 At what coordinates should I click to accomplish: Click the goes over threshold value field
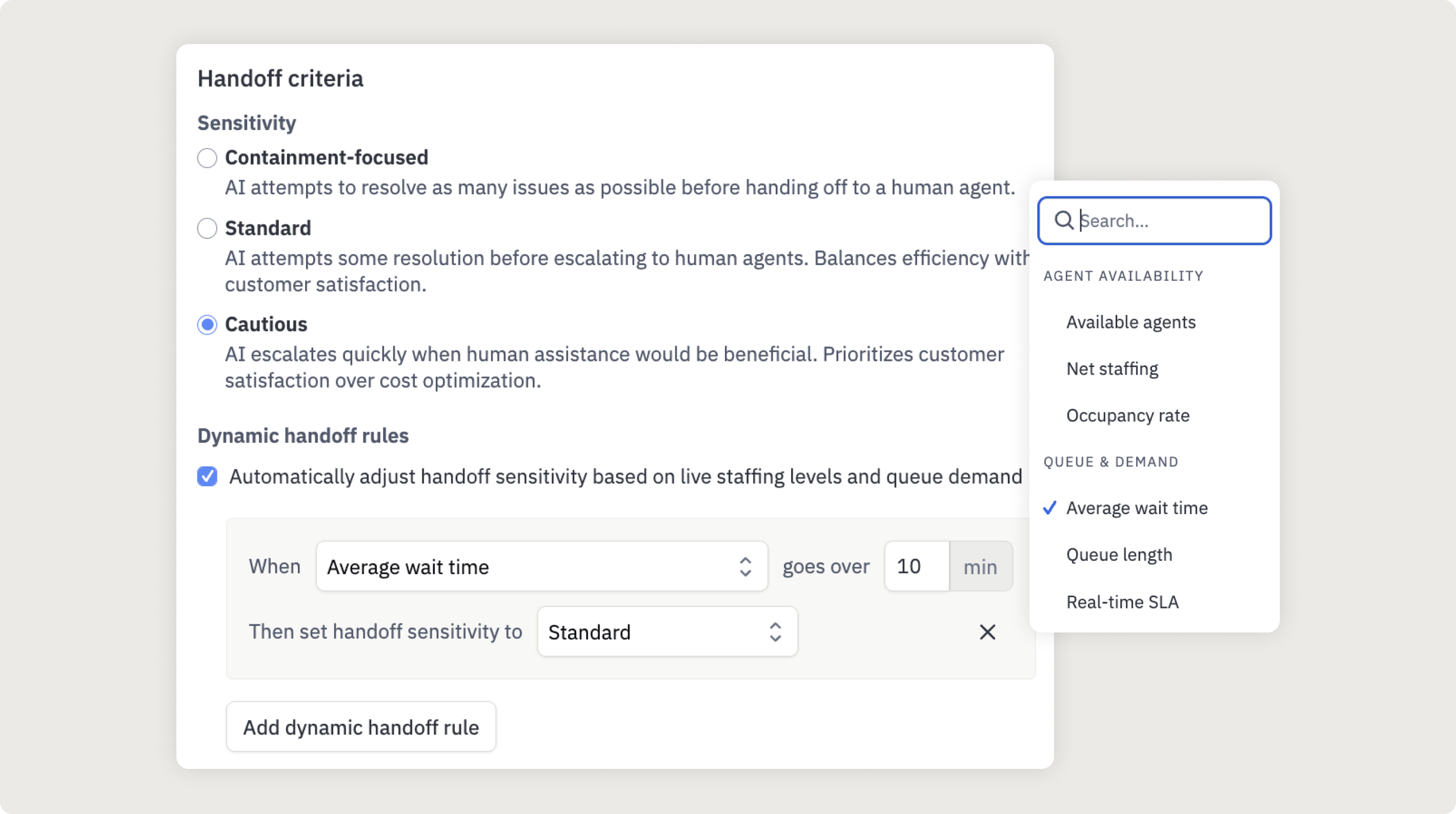coord(916,566)
